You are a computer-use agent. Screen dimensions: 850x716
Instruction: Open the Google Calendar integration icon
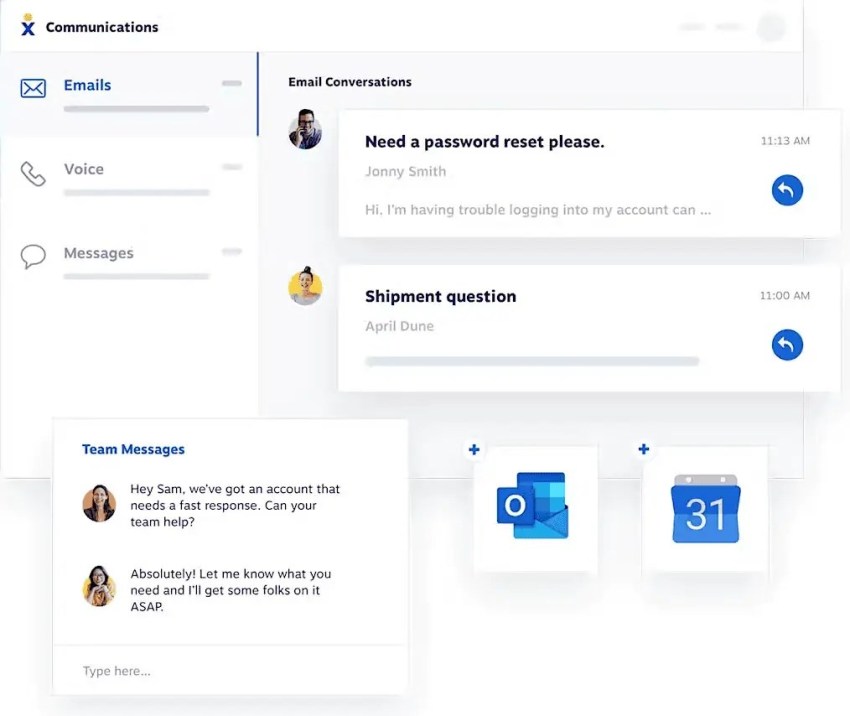[x=705, y=508]
